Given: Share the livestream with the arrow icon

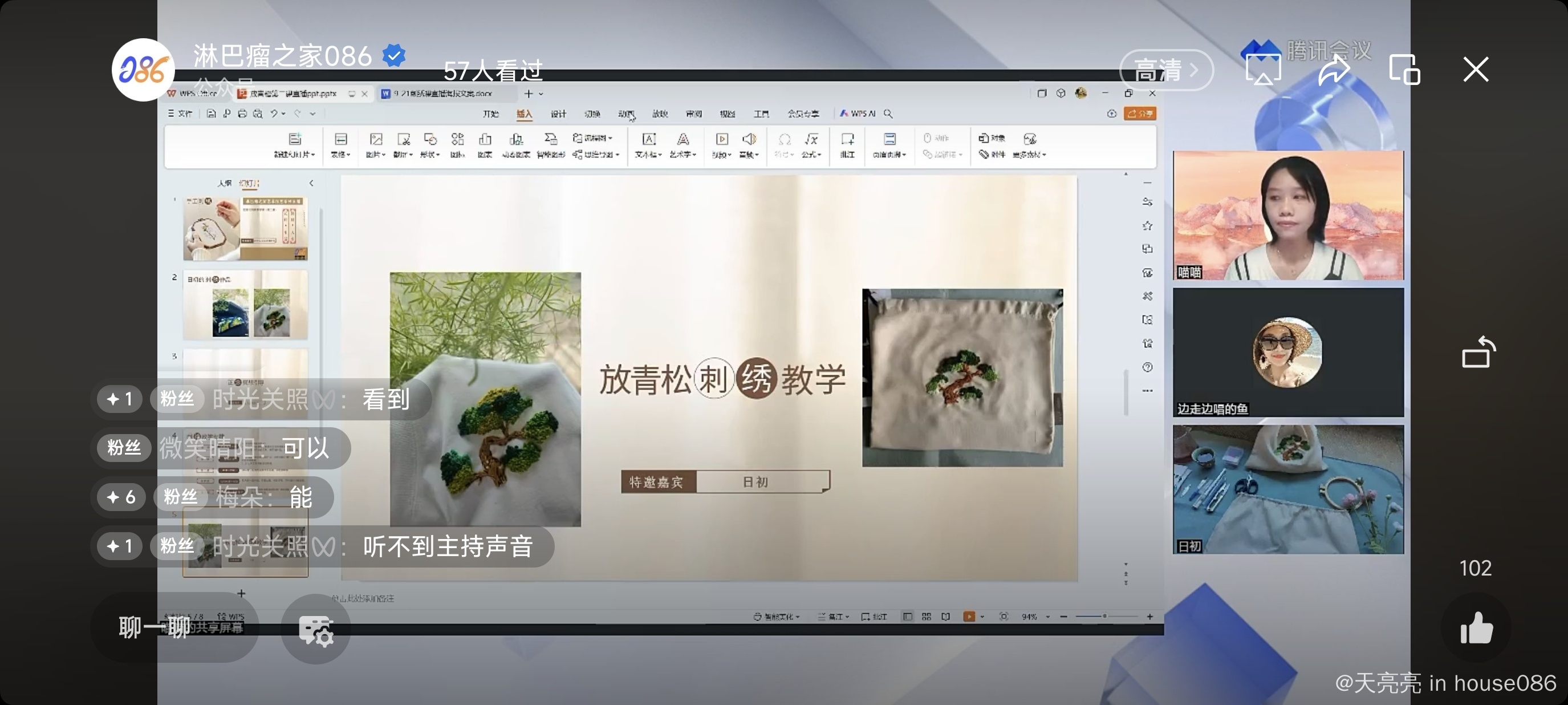Looking at the screenshot, I should 1333,70.
